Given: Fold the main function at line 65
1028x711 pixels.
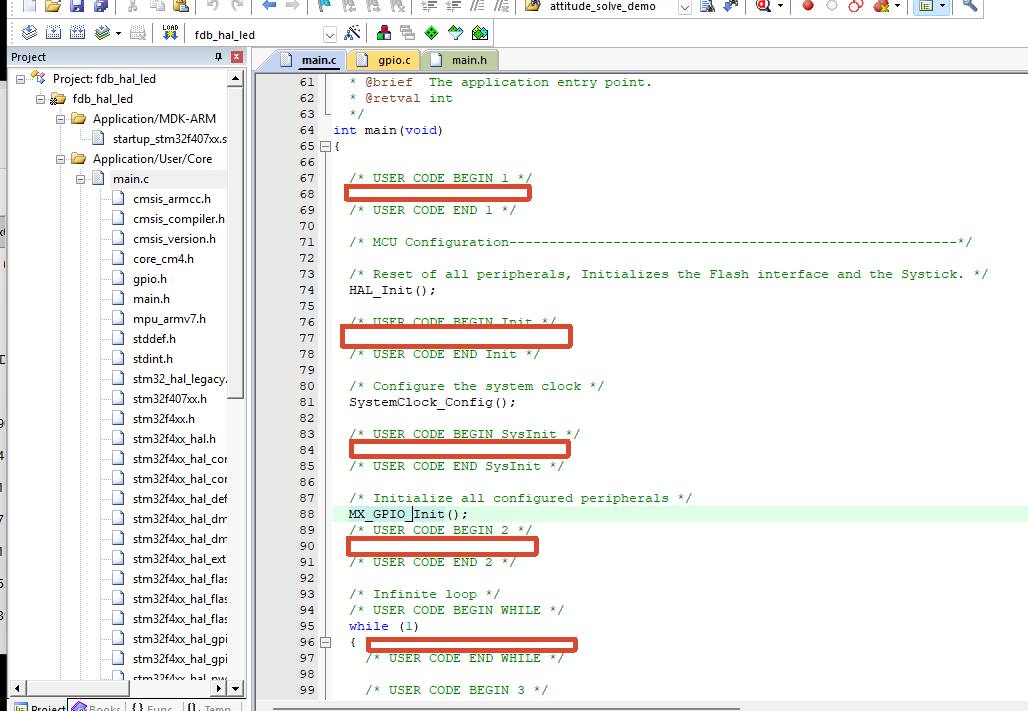Looking at the screenshot, I should [325, 146].
